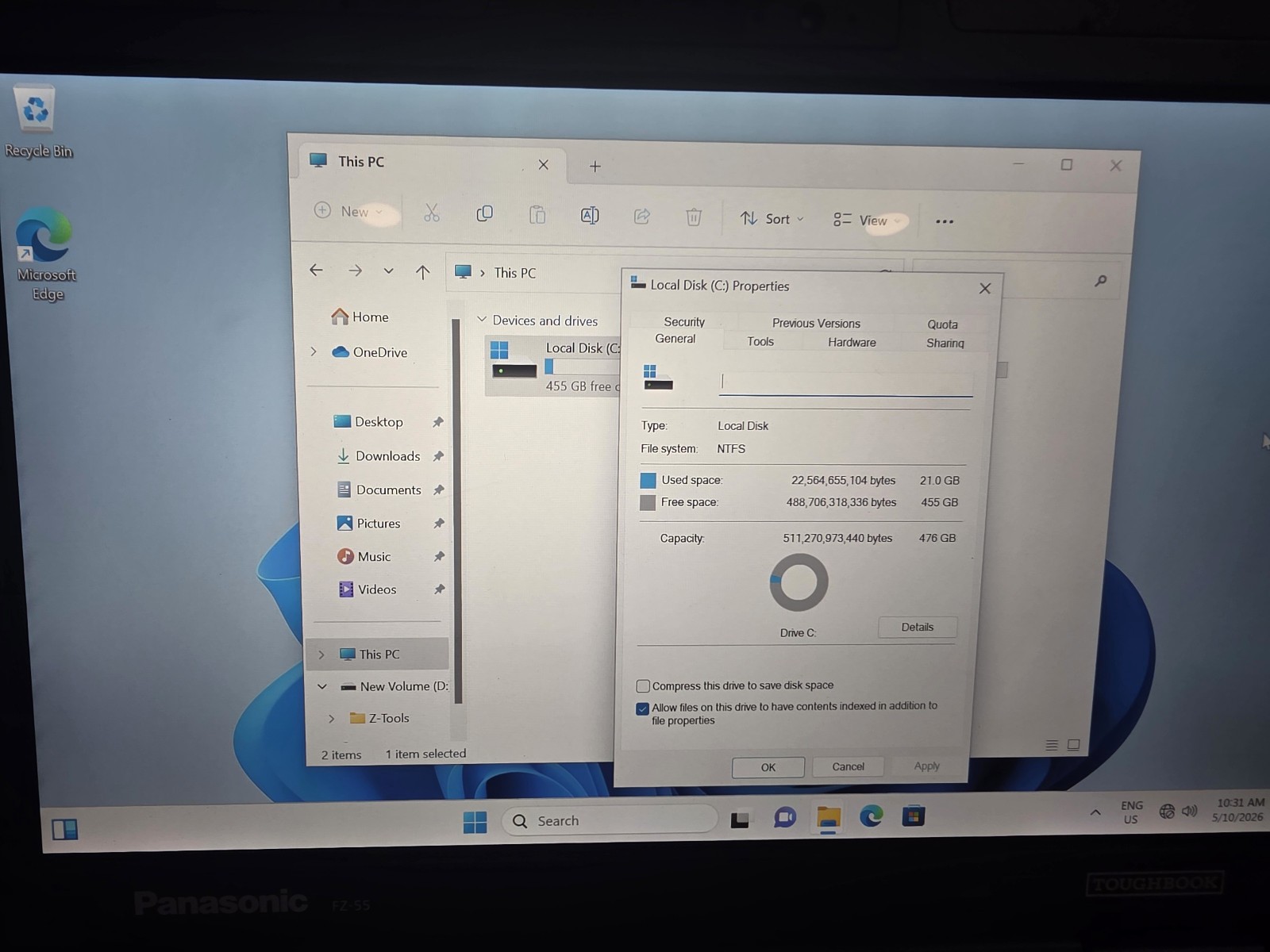Expand OneDrive in navigation pane
The width and height of the screenshot is (1270, 952).
pos(314,351)
